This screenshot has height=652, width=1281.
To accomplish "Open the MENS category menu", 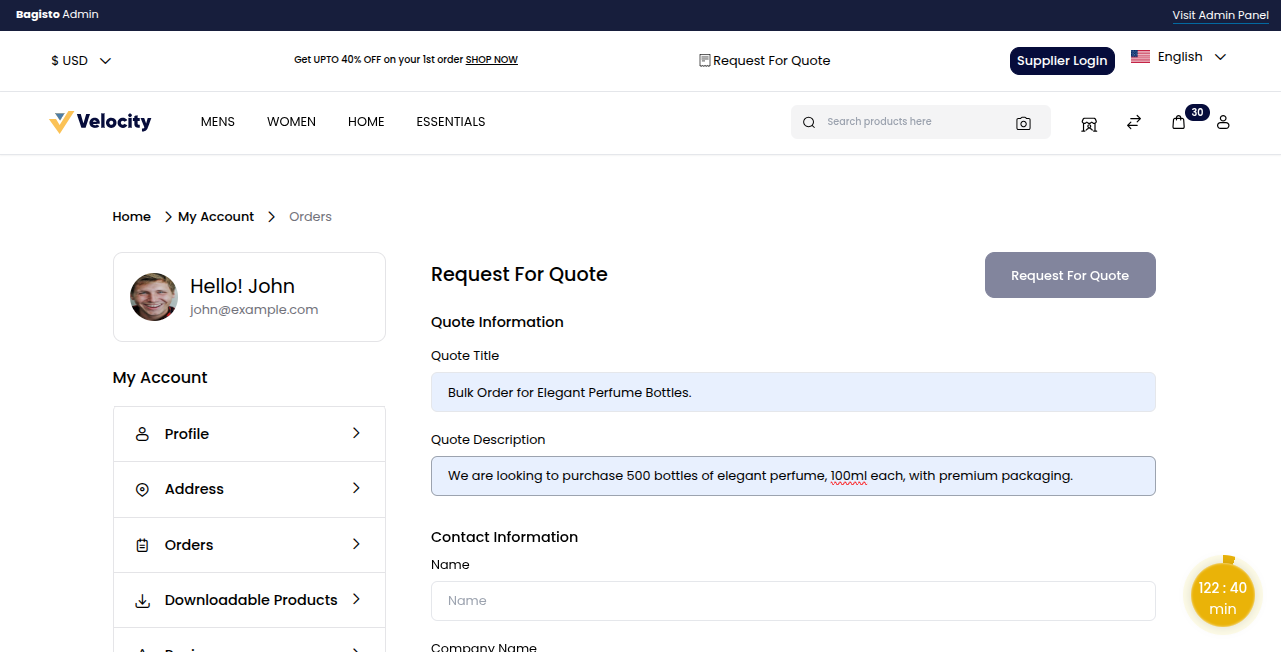I will pyautogui.click(x=218, y=122).
